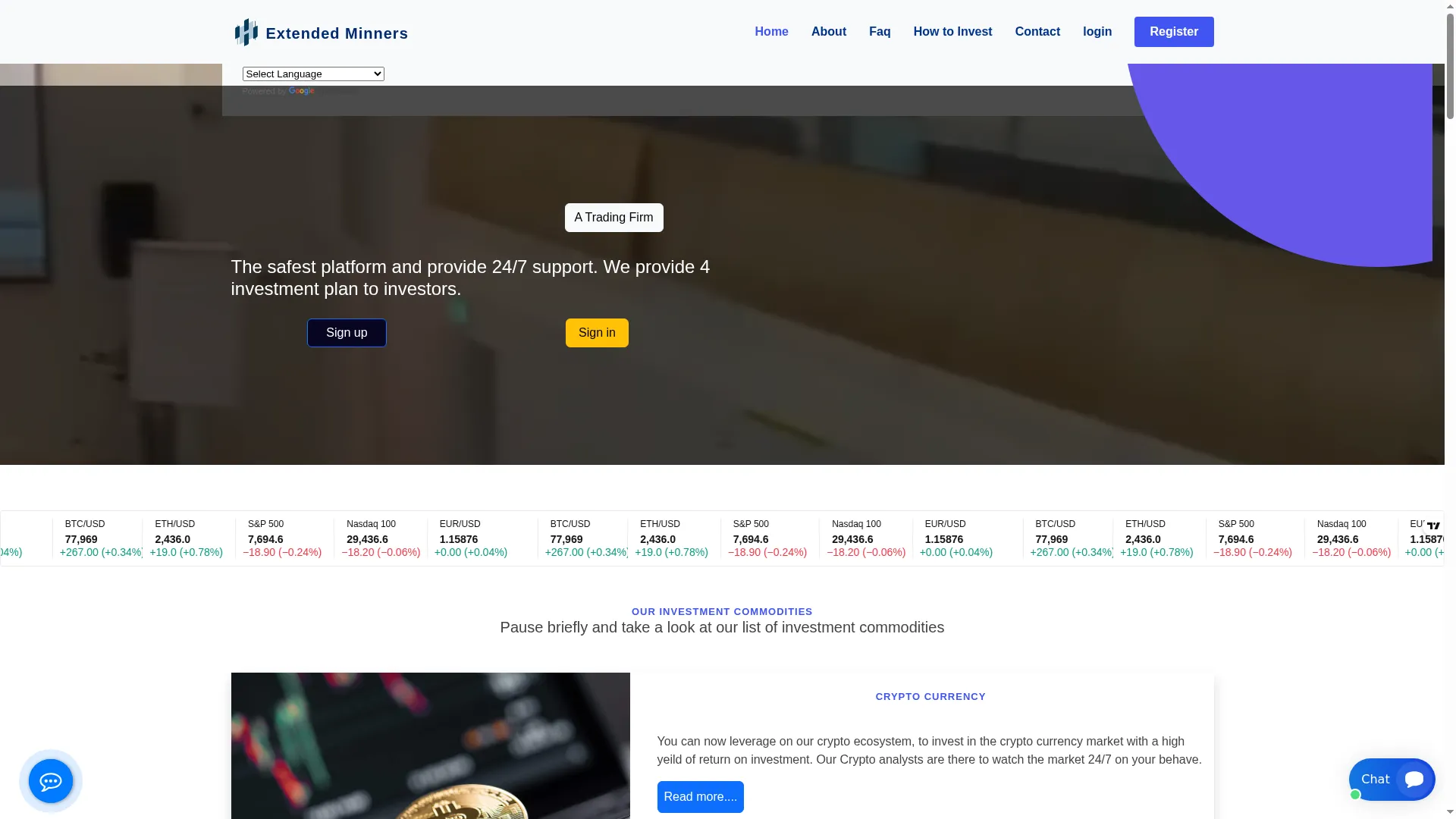Open the Faq menu item

pos(880,32)
